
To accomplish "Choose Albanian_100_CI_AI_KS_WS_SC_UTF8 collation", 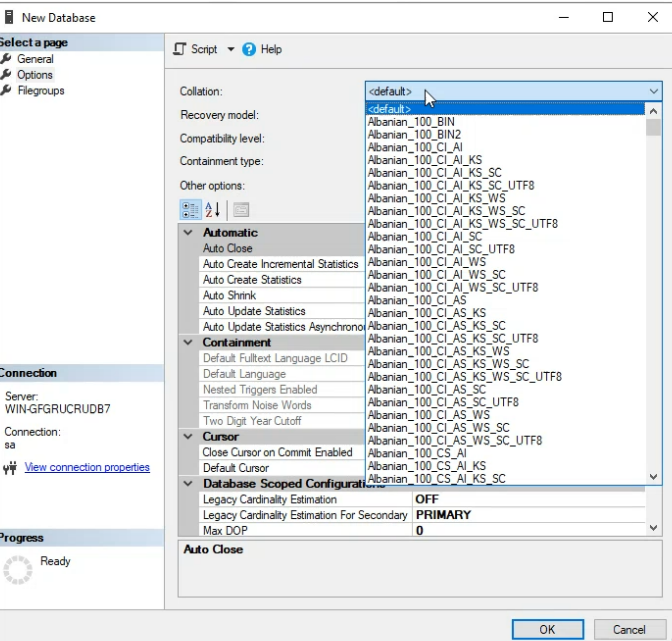I will coord(505,224).
